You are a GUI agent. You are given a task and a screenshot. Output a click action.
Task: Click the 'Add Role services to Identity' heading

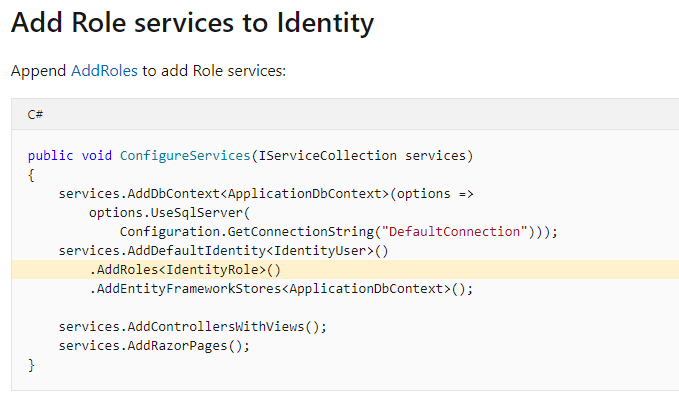pos(192,23)
